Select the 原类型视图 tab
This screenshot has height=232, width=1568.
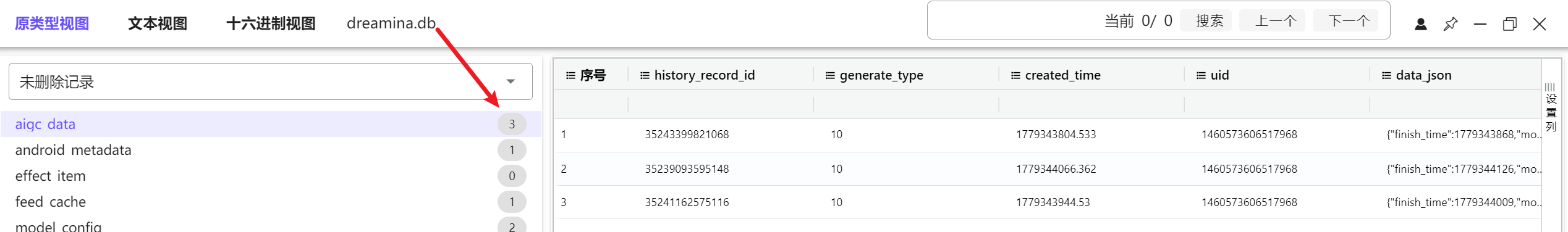[52, 23]
